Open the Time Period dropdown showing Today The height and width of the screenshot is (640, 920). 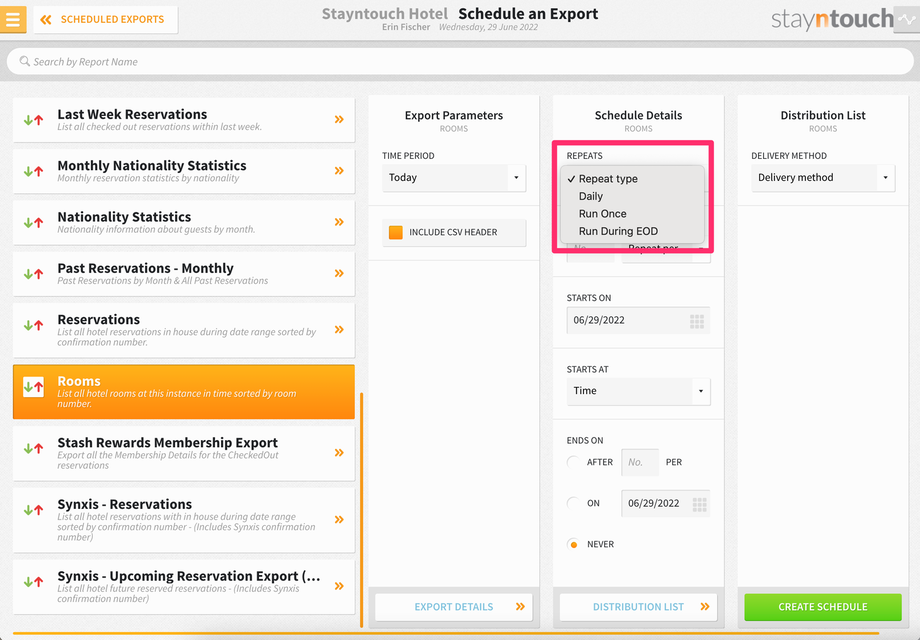click(x=454, y=178)
